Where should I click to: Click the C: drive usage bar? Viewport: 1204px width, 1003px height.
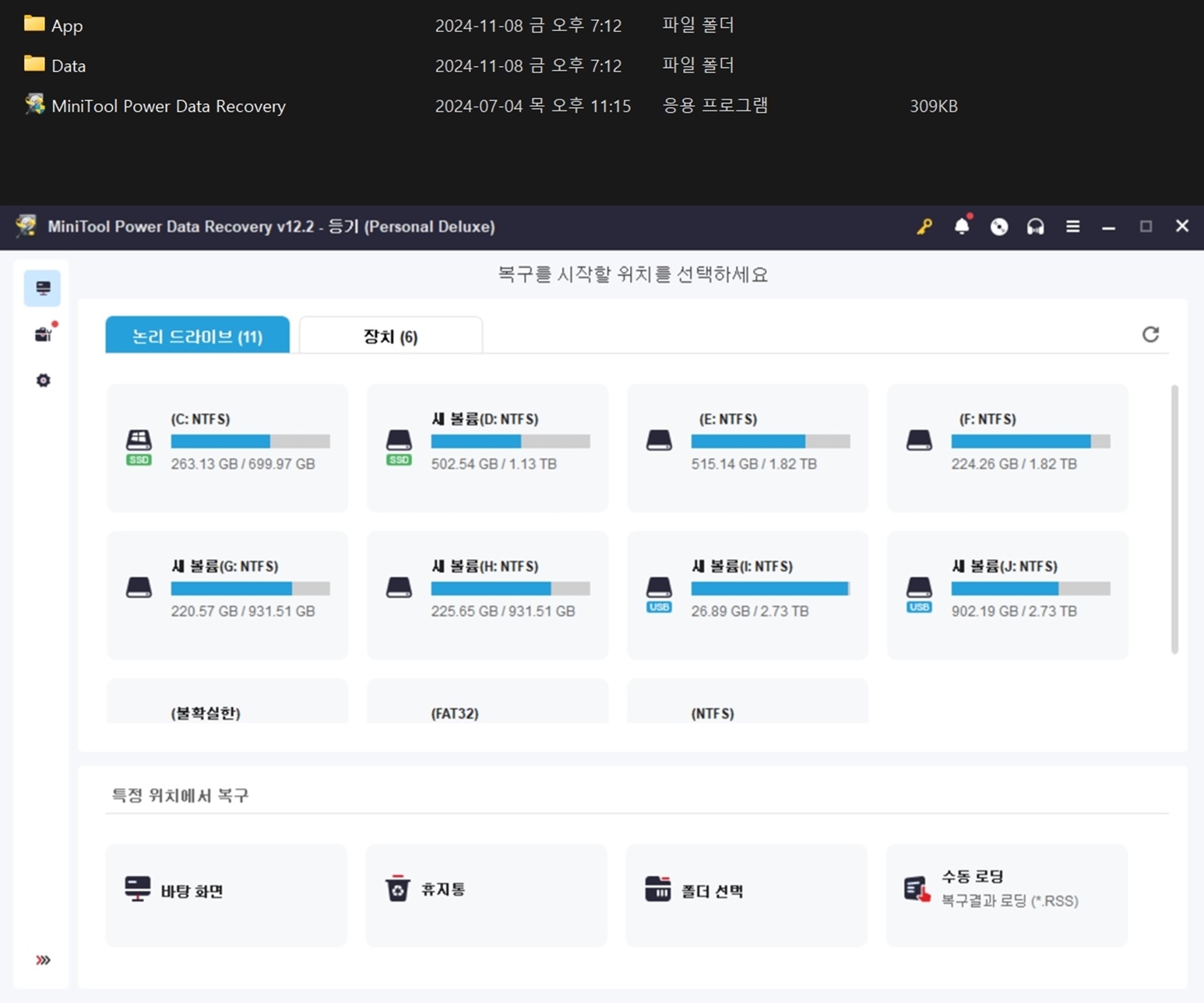point(251,442)
